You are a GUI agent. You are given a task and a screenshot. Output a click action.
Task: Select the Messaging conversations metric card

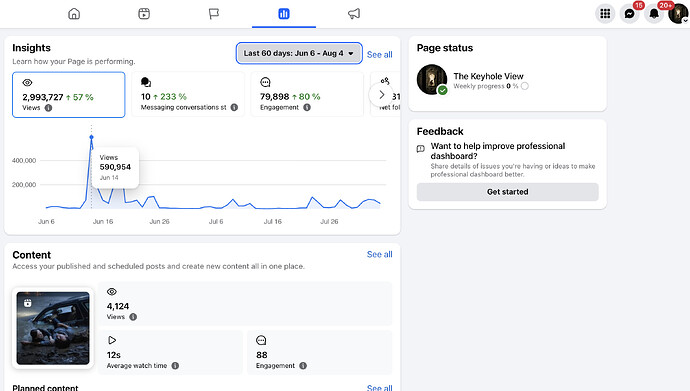tap(188, 95)
